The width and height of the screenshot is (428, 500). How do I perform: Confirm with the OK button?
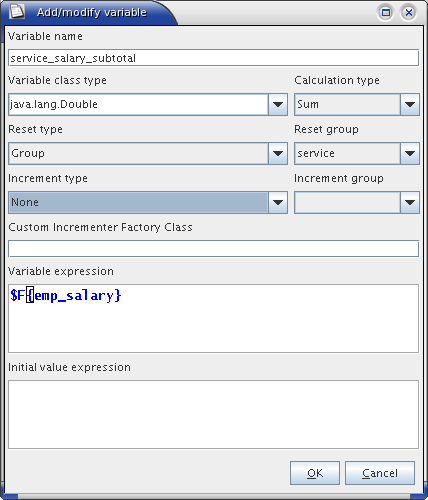click(x=315, y=473)
